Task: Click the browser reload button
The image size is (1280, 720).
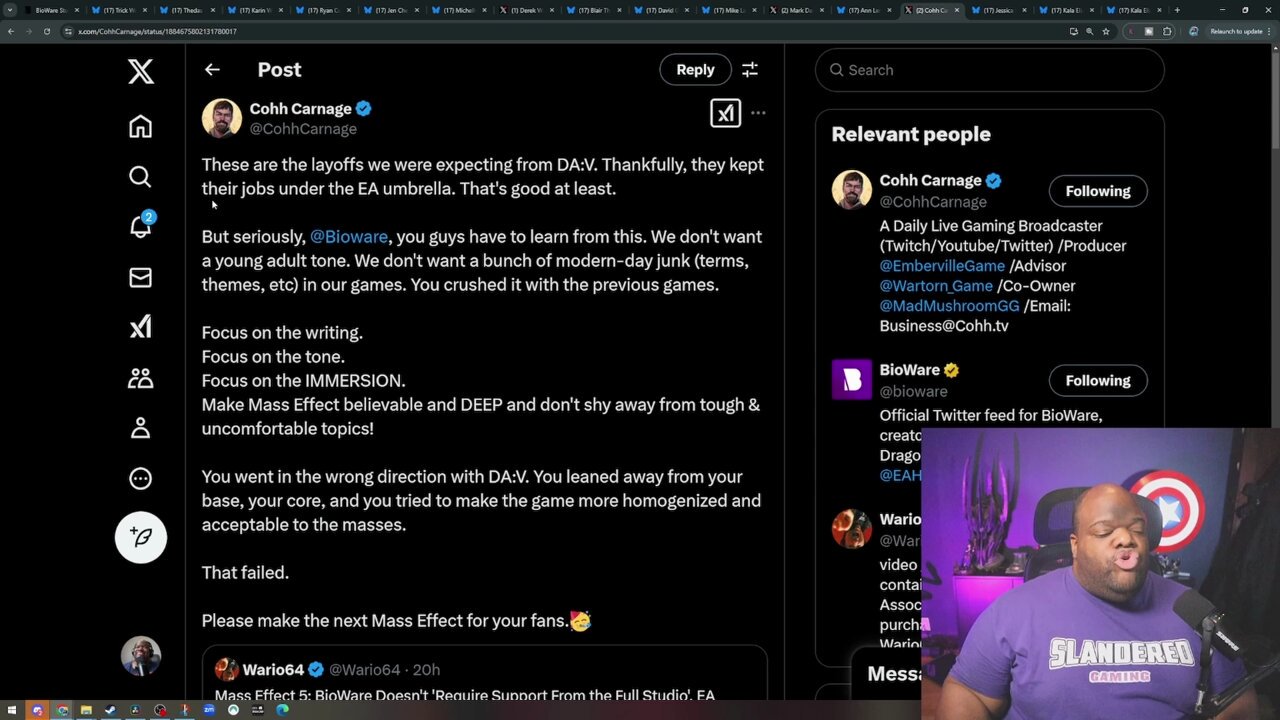Action: (x=47, y=31)
